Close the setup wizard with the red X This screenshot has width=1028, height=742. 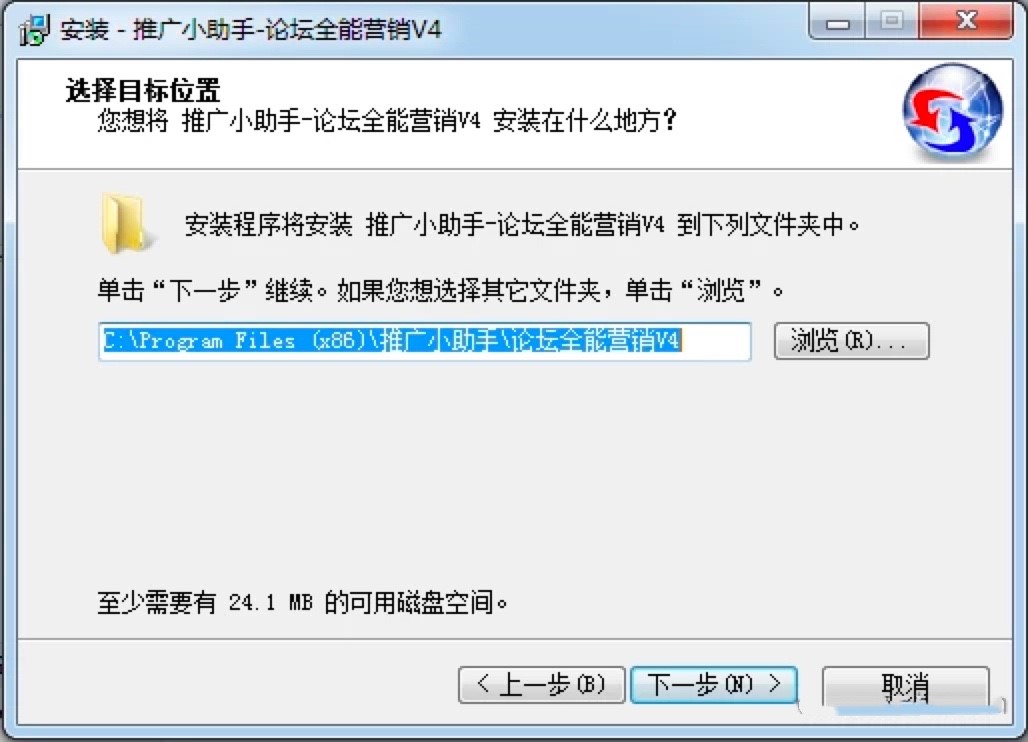pyautogui.click(x=966, y=22)
